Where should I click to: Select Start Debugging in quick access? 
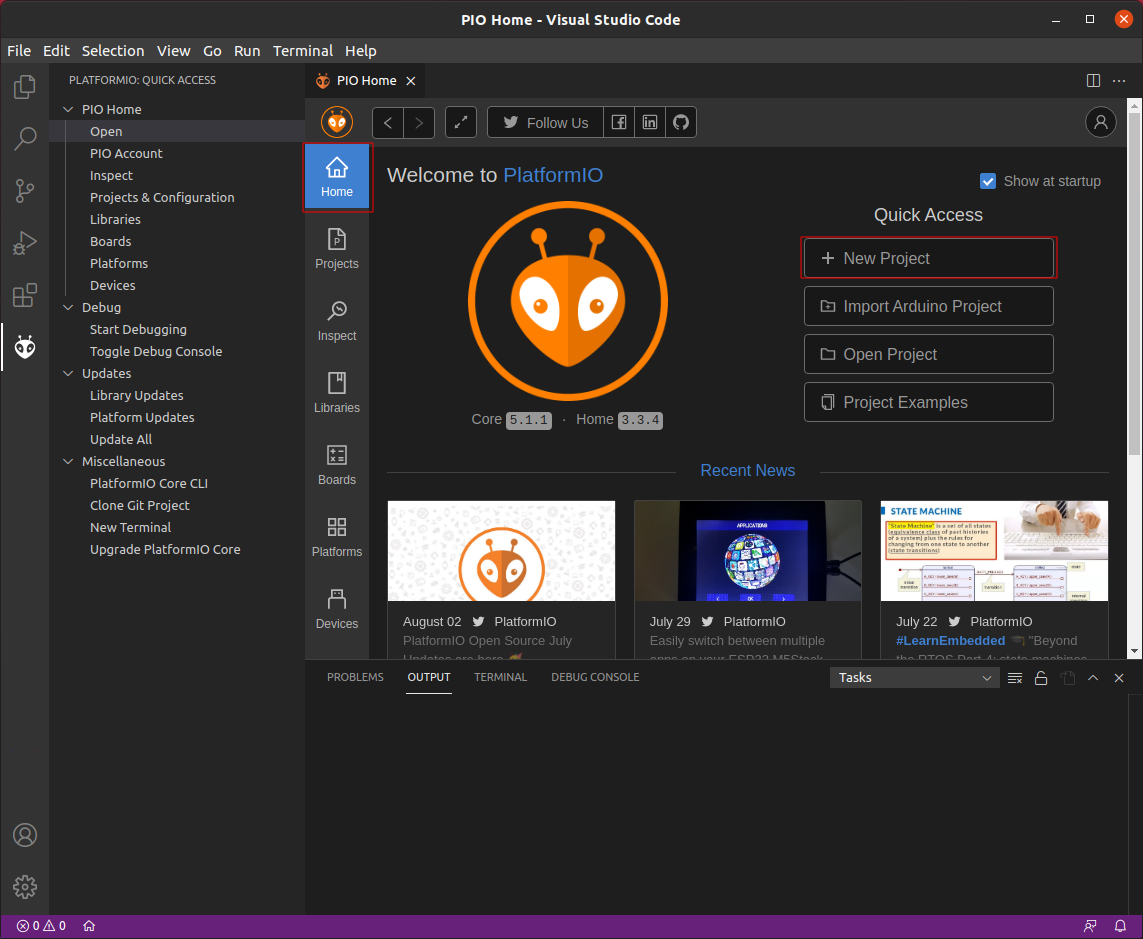point(138,330)
